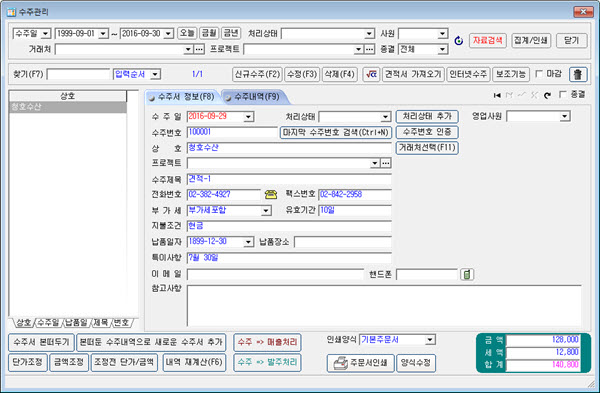
Task: Select the 수주일 bottom list tab
Action: point(48,323)
